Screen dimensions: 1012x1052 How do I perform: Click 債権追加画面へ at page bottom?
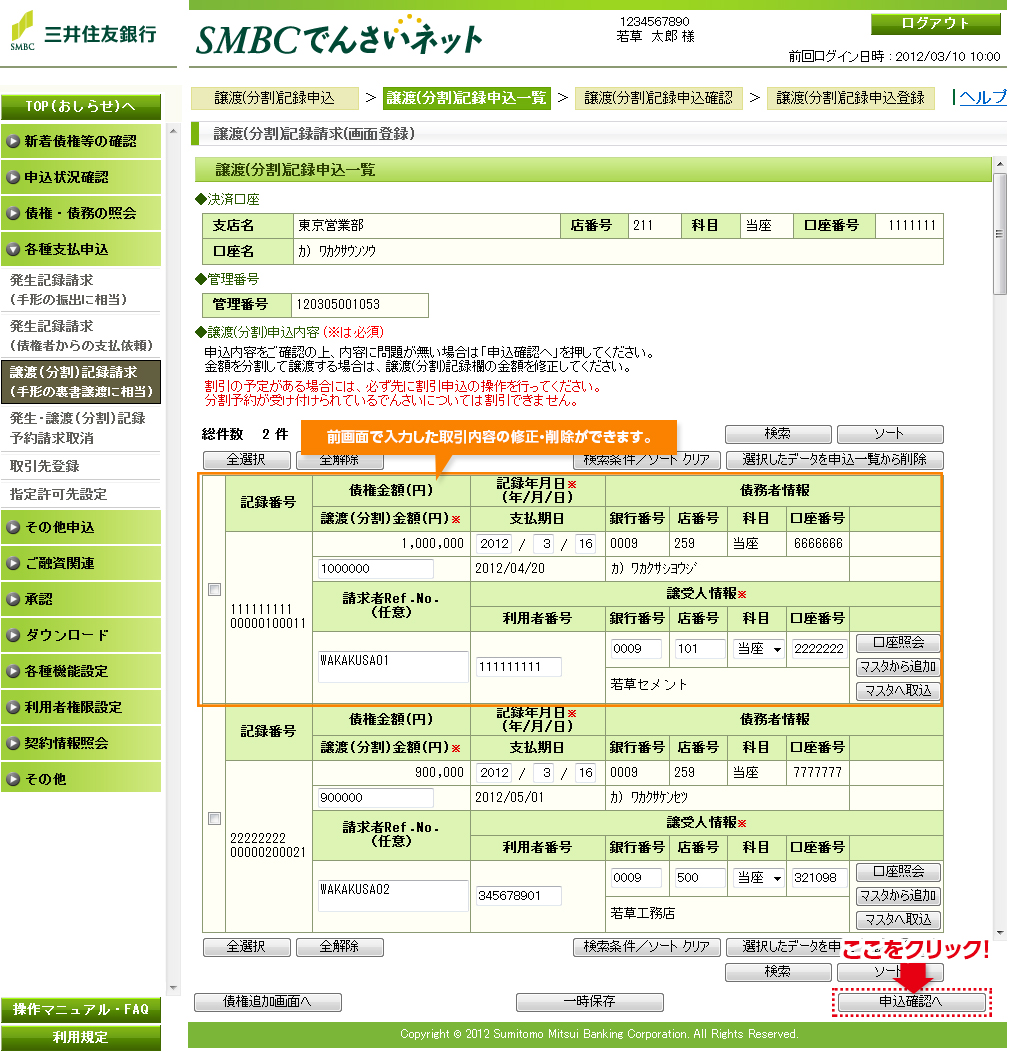[268, 1002]
